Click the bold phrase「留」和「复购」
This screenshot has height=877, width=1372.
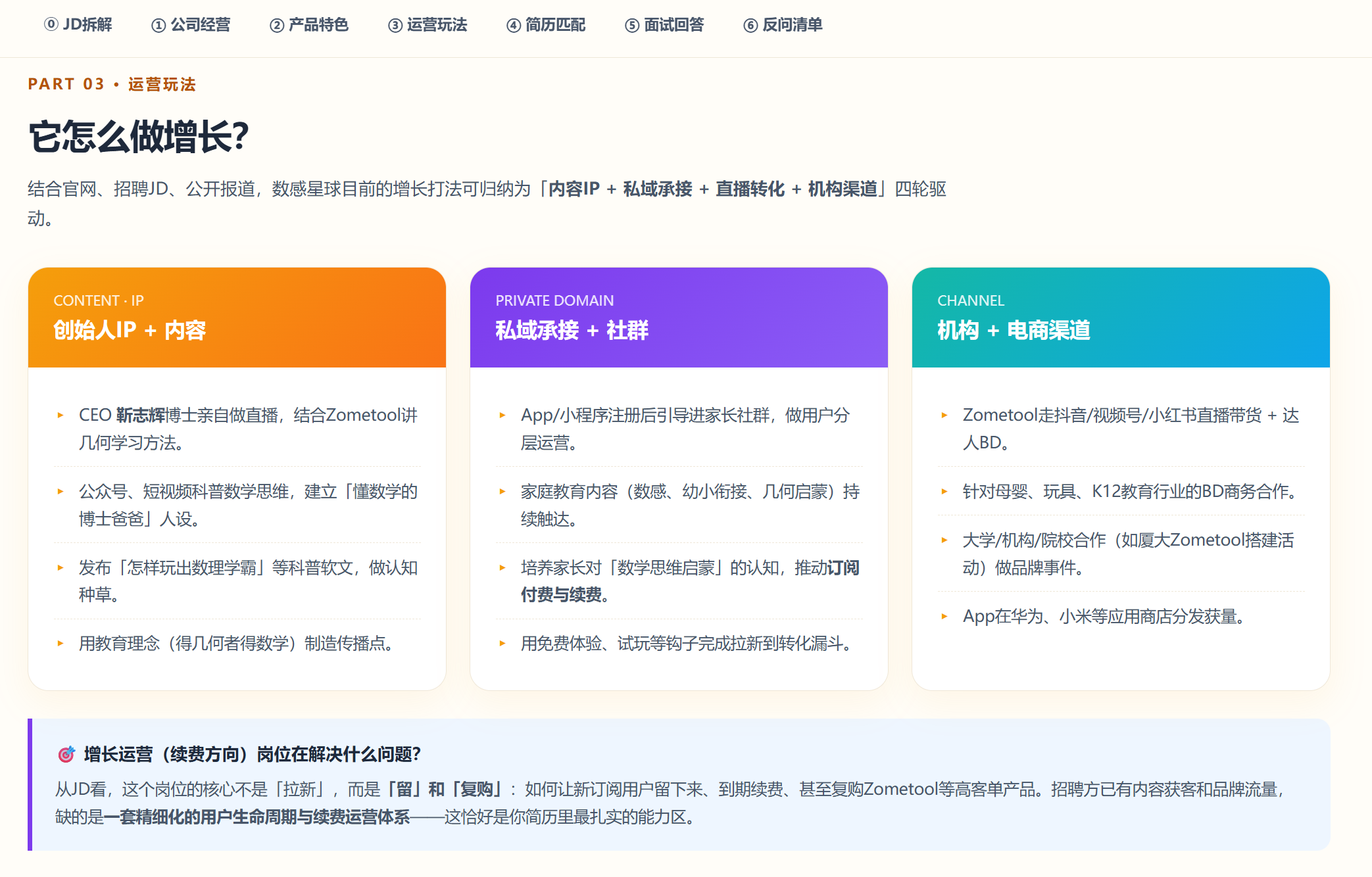tap(445, 789)
